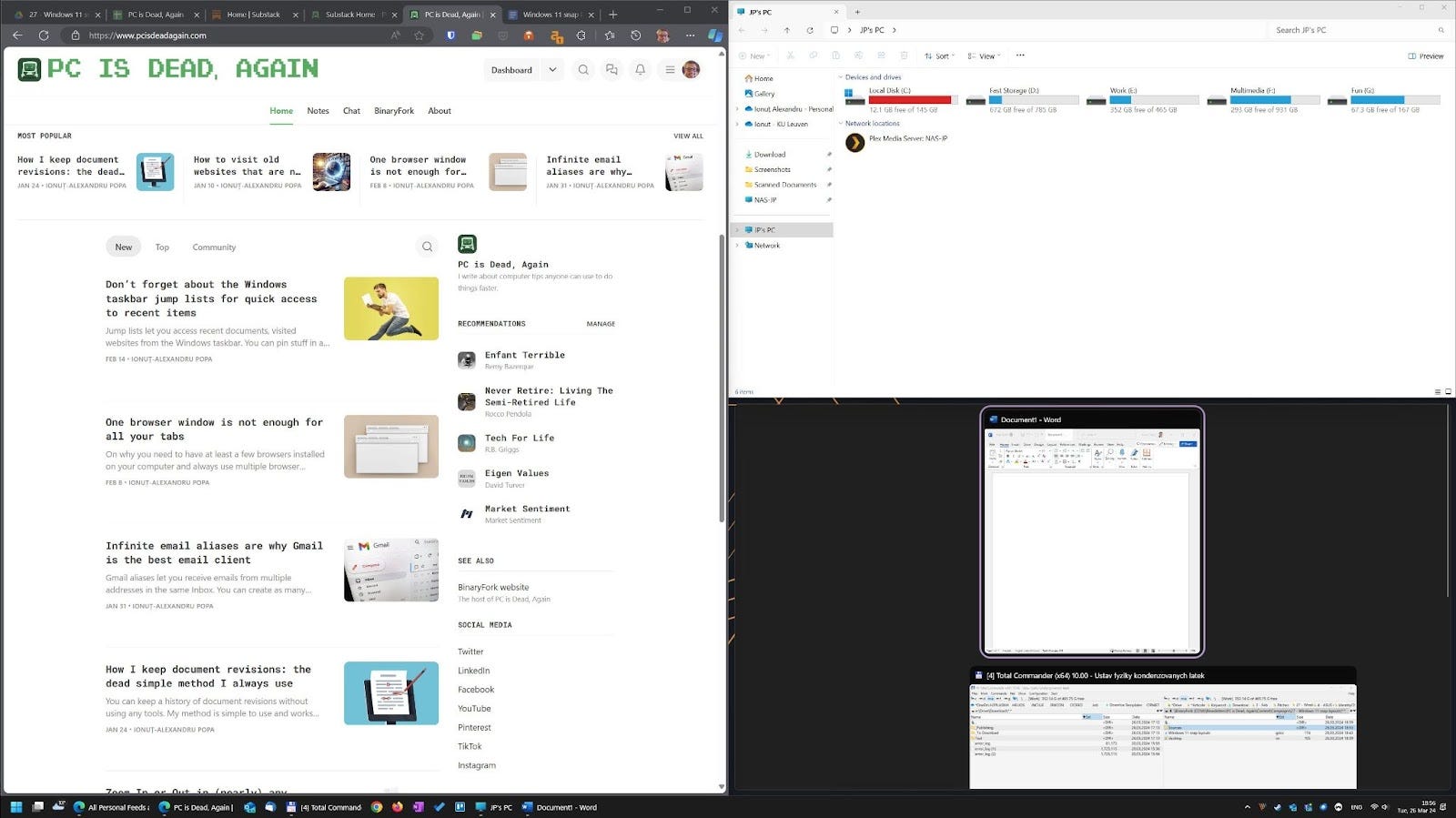Open the Screenshots folder in sidebar
The image size is (1456, 818).
click(x=772, y=169)
